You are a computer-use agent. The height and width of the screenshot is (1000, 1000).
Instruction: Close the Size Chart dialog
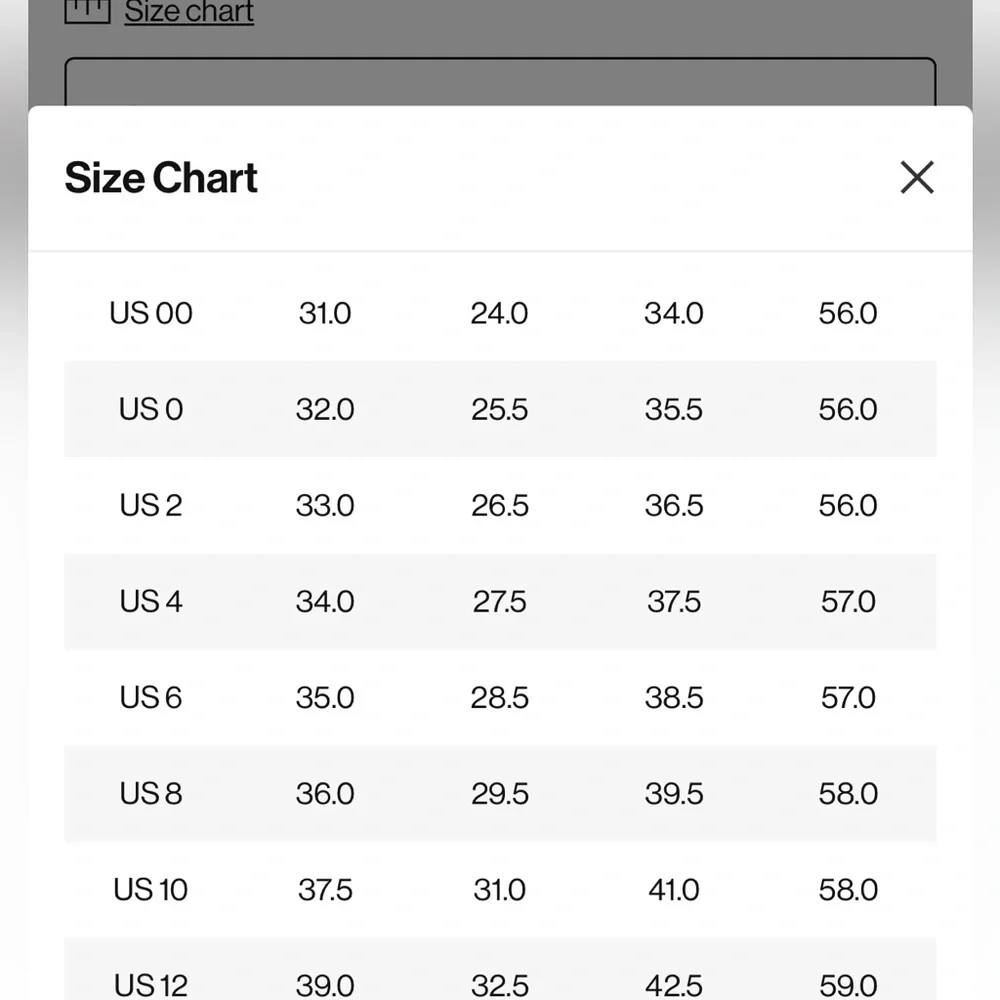(916, 178)
